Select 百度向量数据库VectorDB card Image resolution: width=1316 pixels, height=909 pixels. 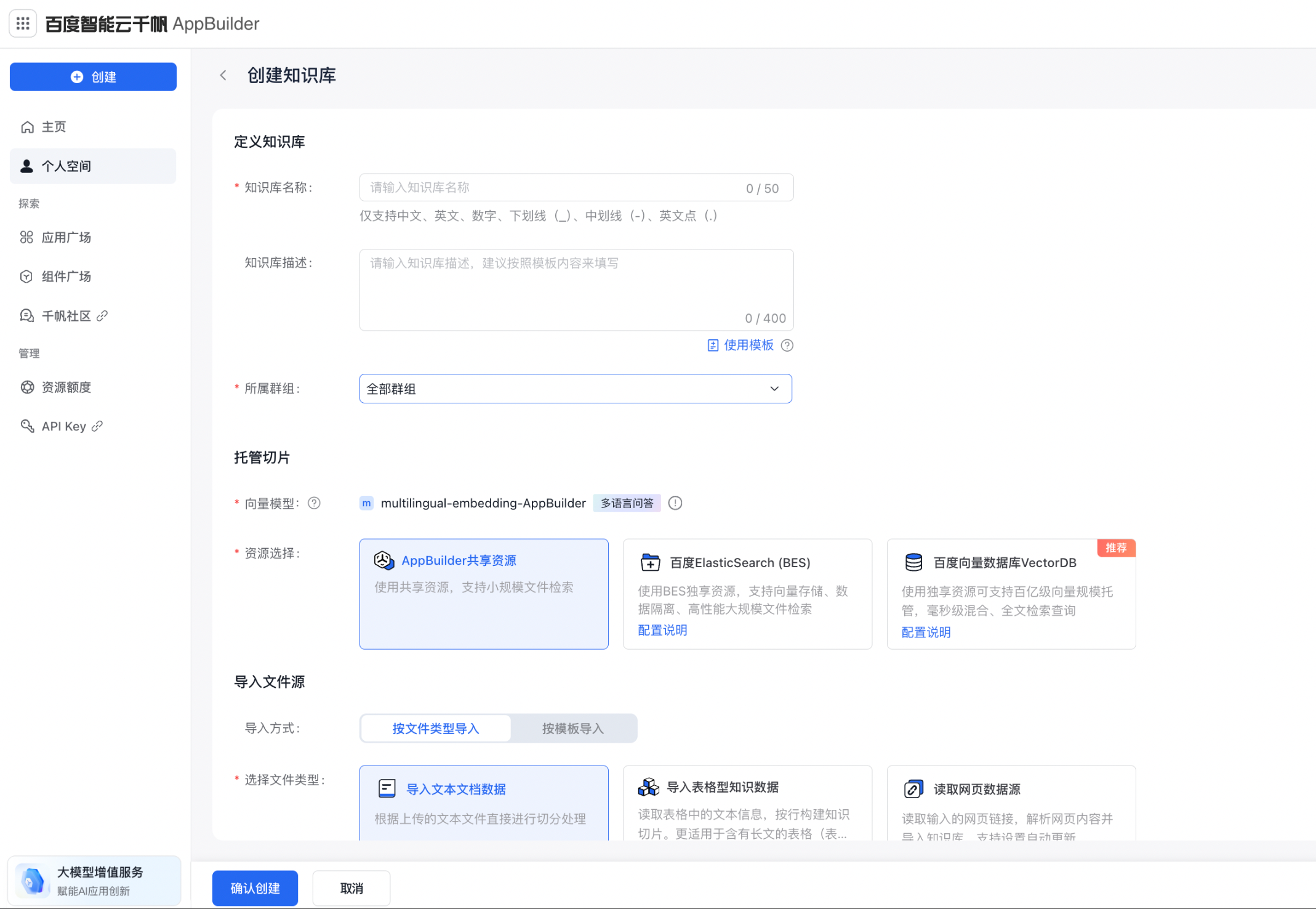coord(1011,594)
